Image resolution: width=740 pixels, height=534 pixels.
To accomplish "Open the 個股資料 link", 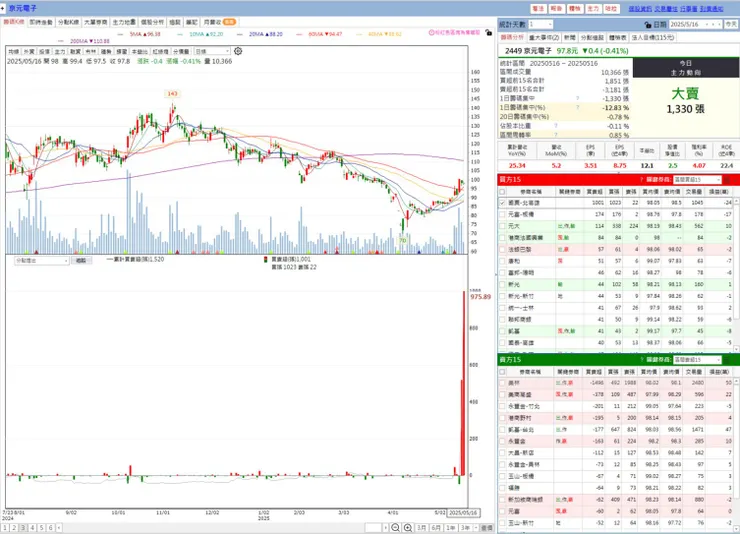I will [640, 9].
